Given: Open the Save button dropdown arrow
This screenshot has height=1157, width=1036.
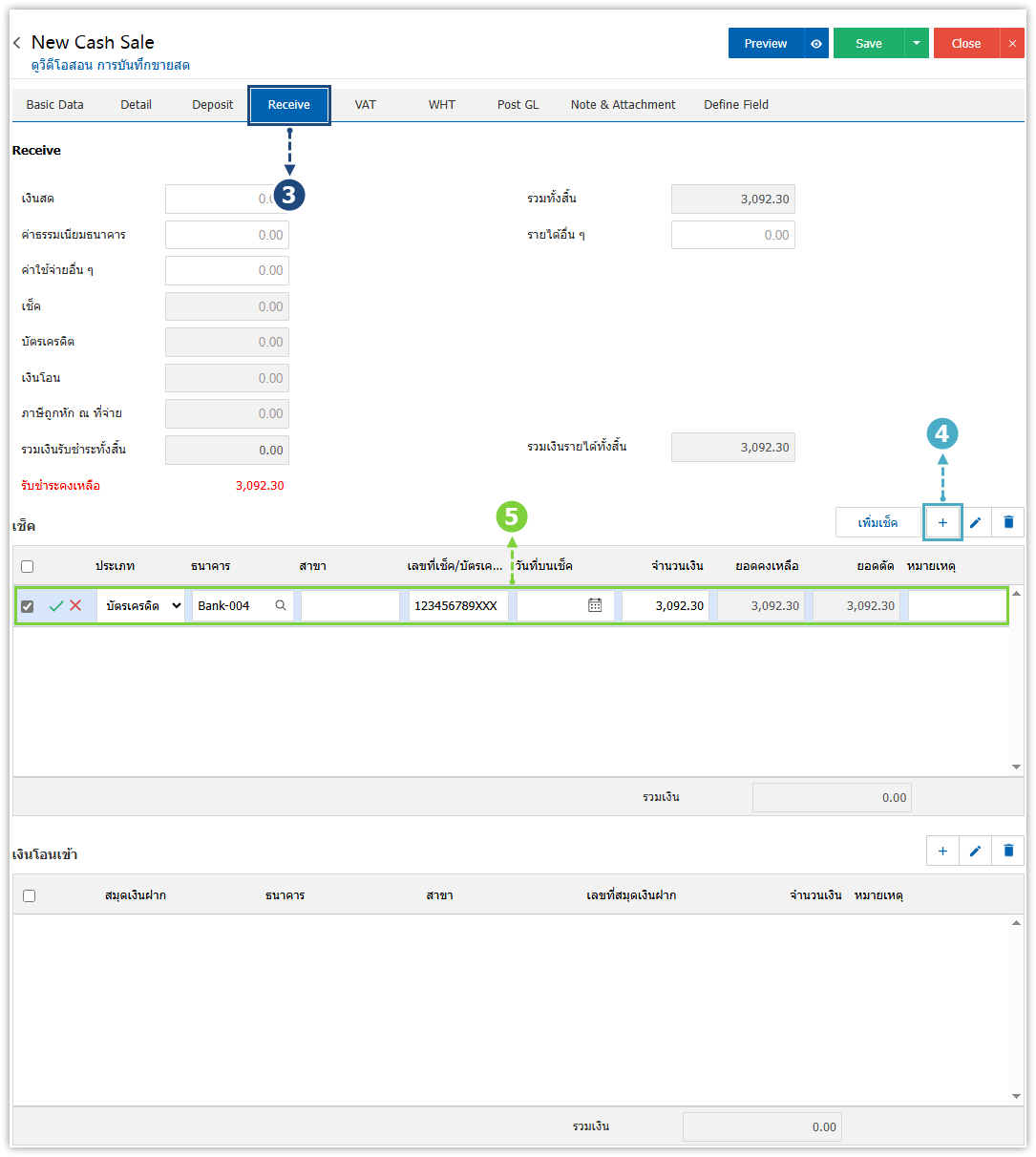Looking at the screenshot, I should tap(917, 44).
